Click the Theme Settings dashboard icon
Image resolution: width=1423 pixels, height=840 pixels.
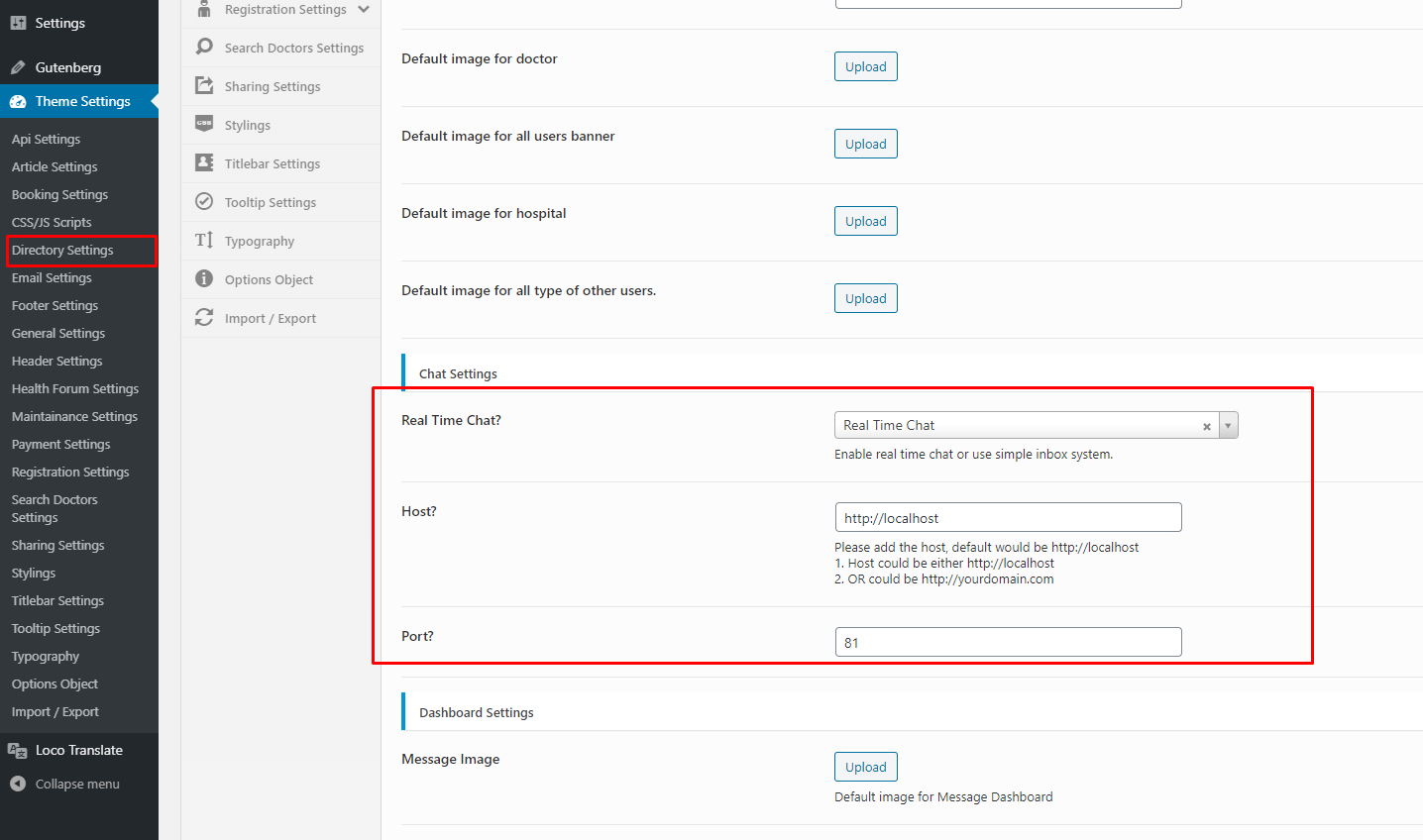18,101
